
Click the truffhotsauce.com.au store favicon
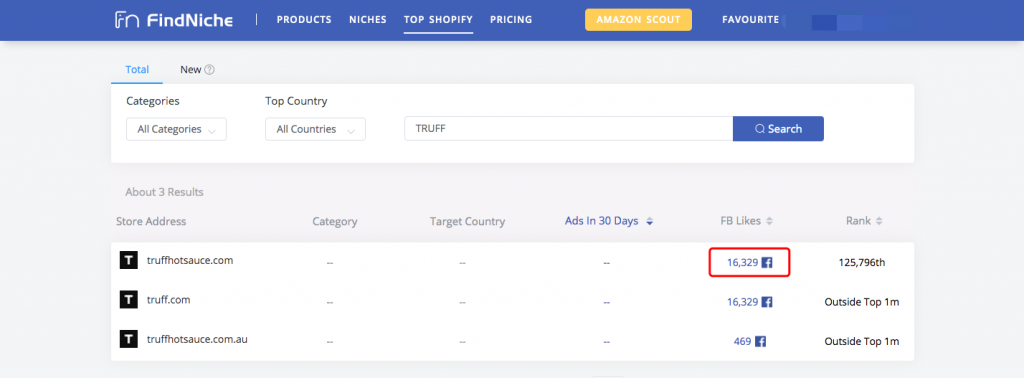click(129, 339)
